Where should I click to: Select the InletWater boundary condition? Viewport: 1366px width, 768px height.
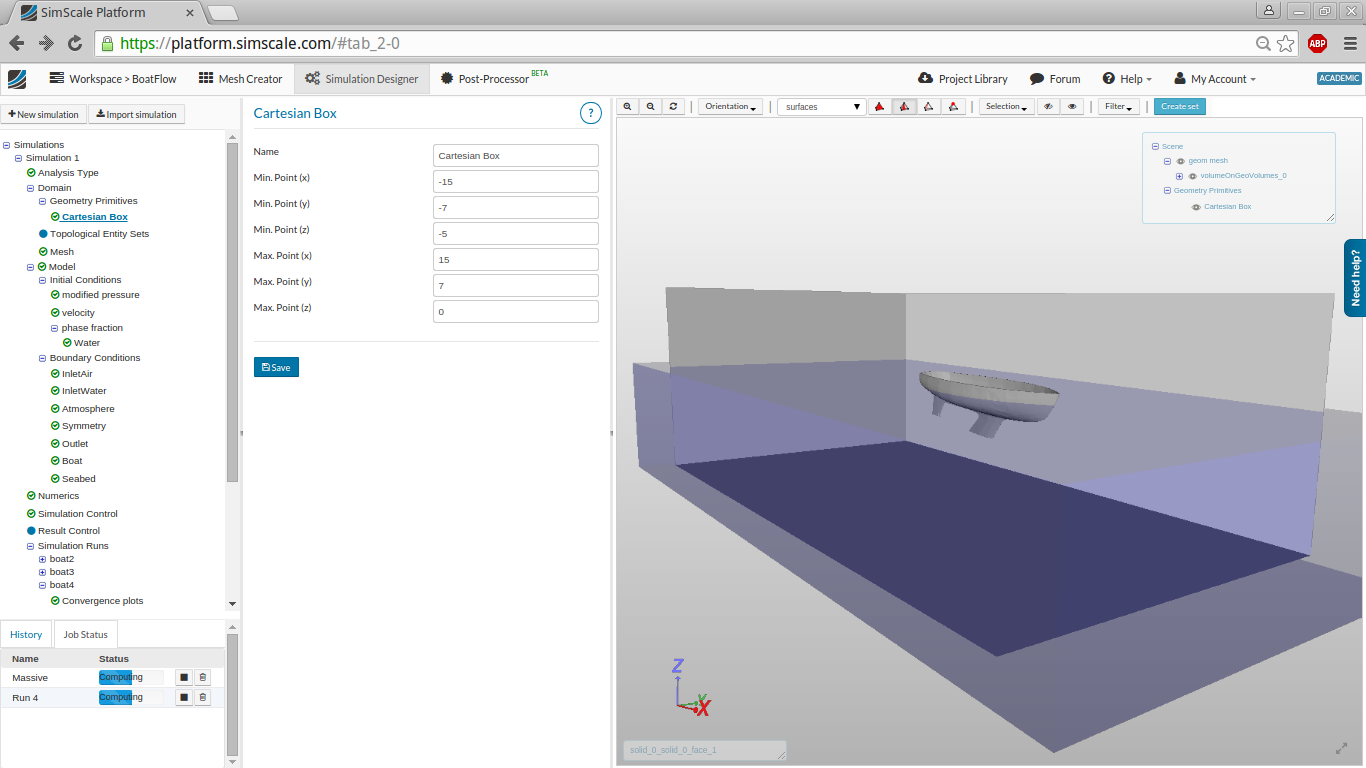(x=84, y=391)
